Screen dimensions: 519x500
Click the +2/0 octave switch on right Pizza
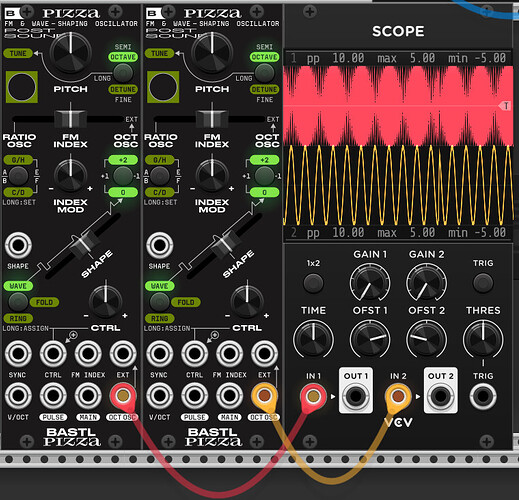(x=264, y=175)
